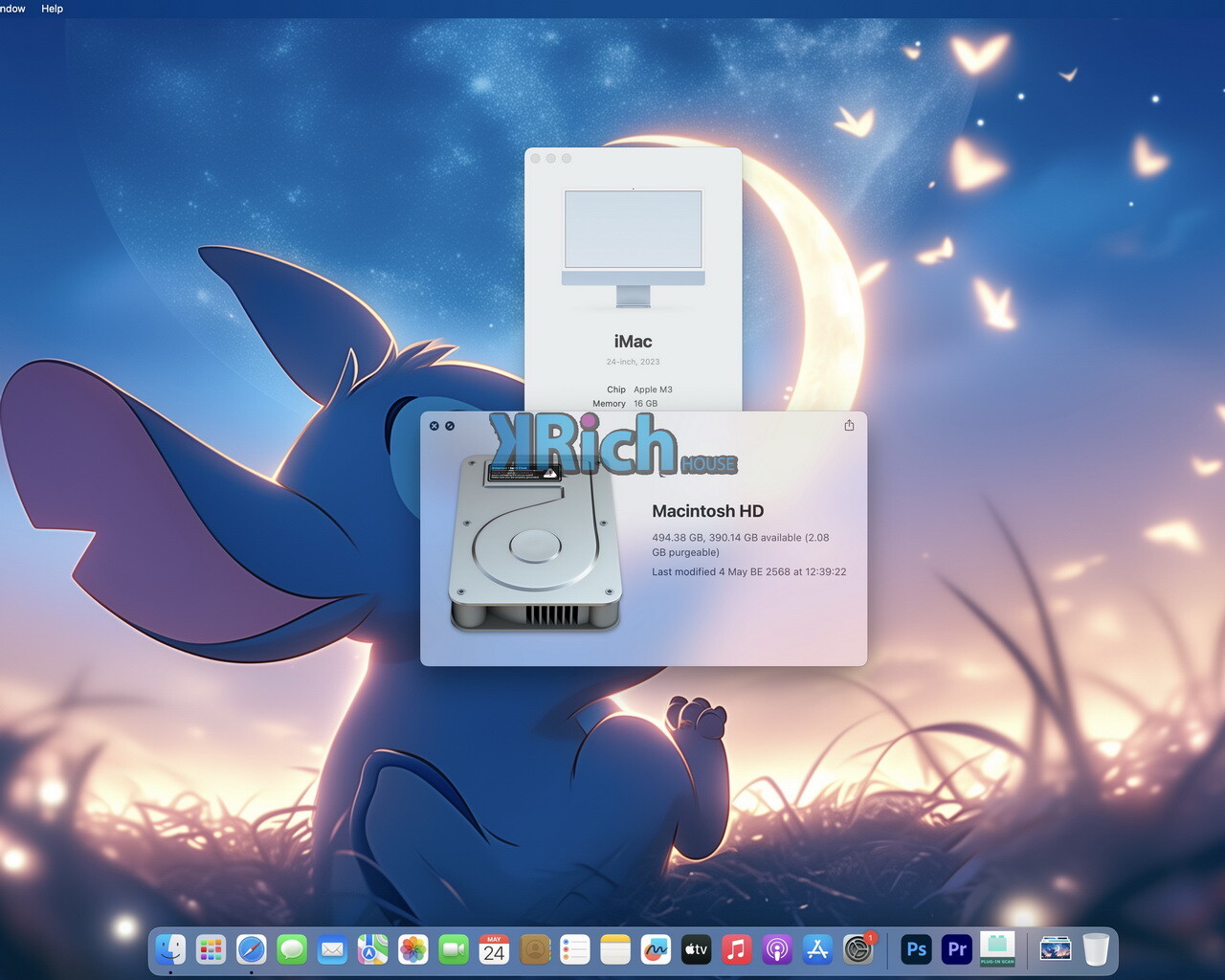
Task: Select the "Apple M3" chip value
Action: coord(653,390)
